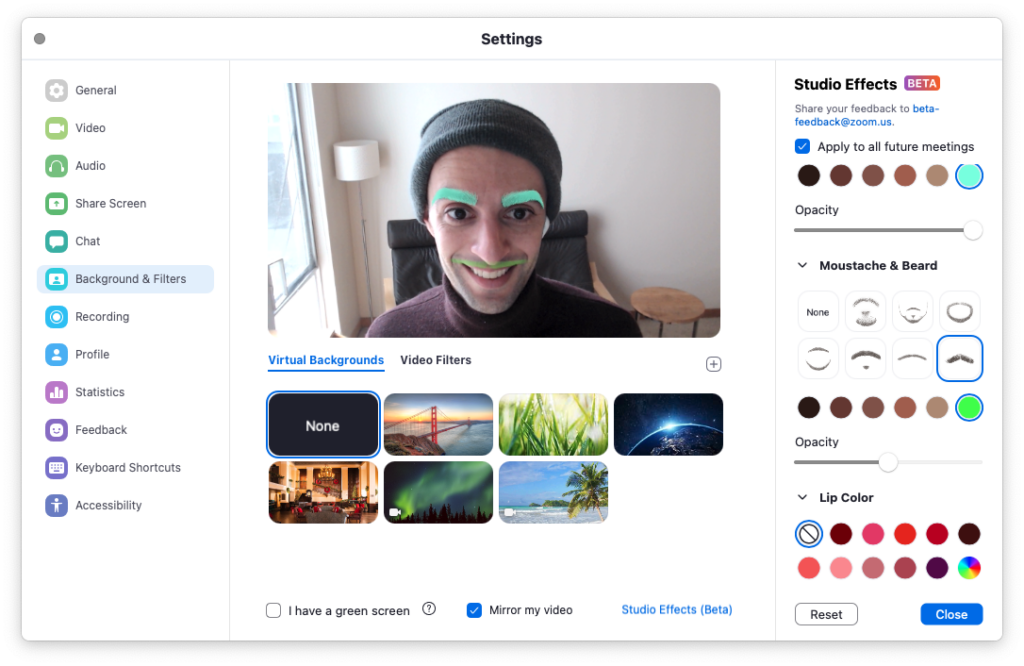This screenshot has height=666, width=1024.
Task: Switch to the Video Filters tab
Action: point(435,360)
